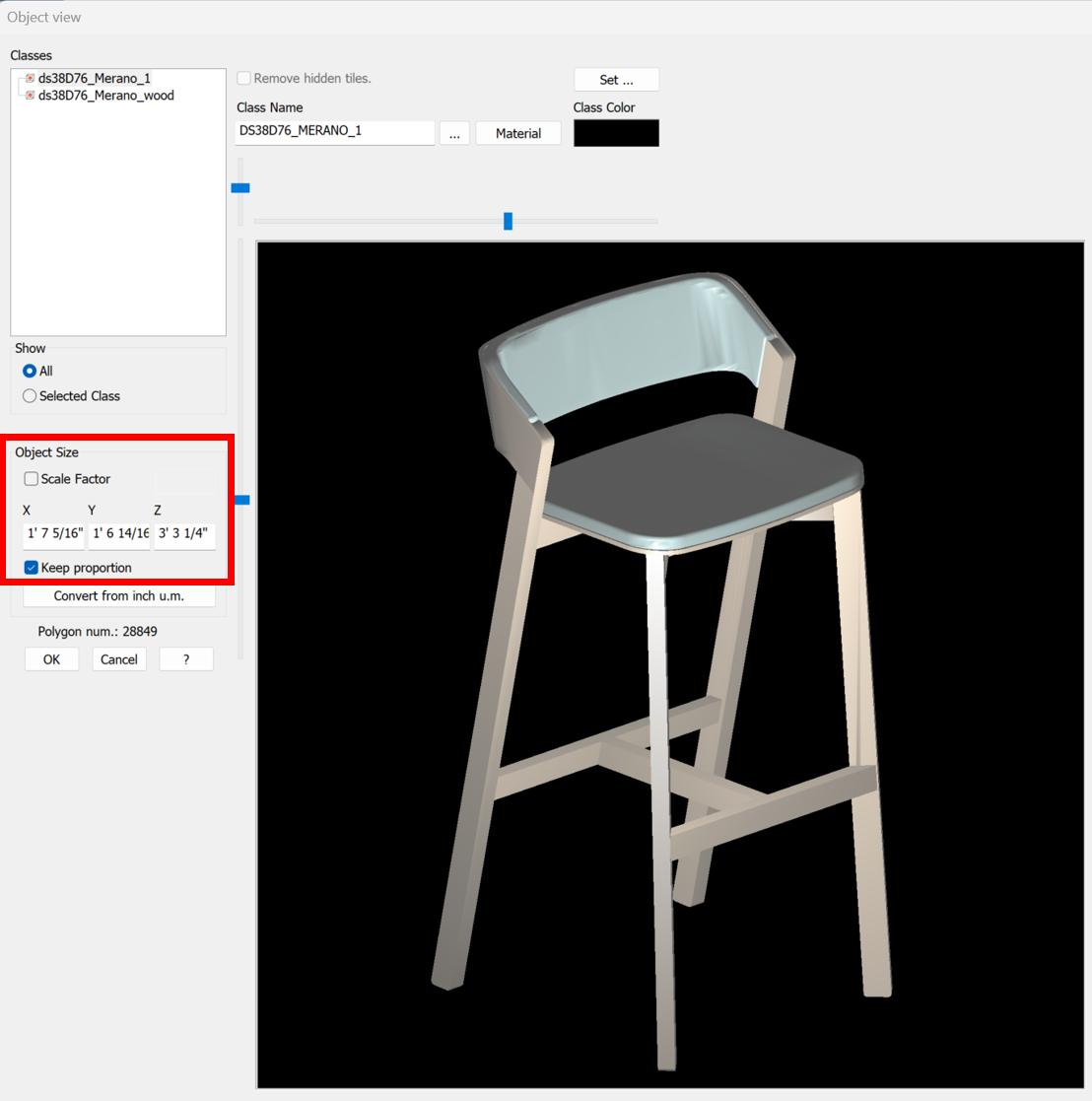1092x1101 pixels.
Task: Dismiss the dialog with Cancel
Action: pyautogui.click(x=118, y=658)
